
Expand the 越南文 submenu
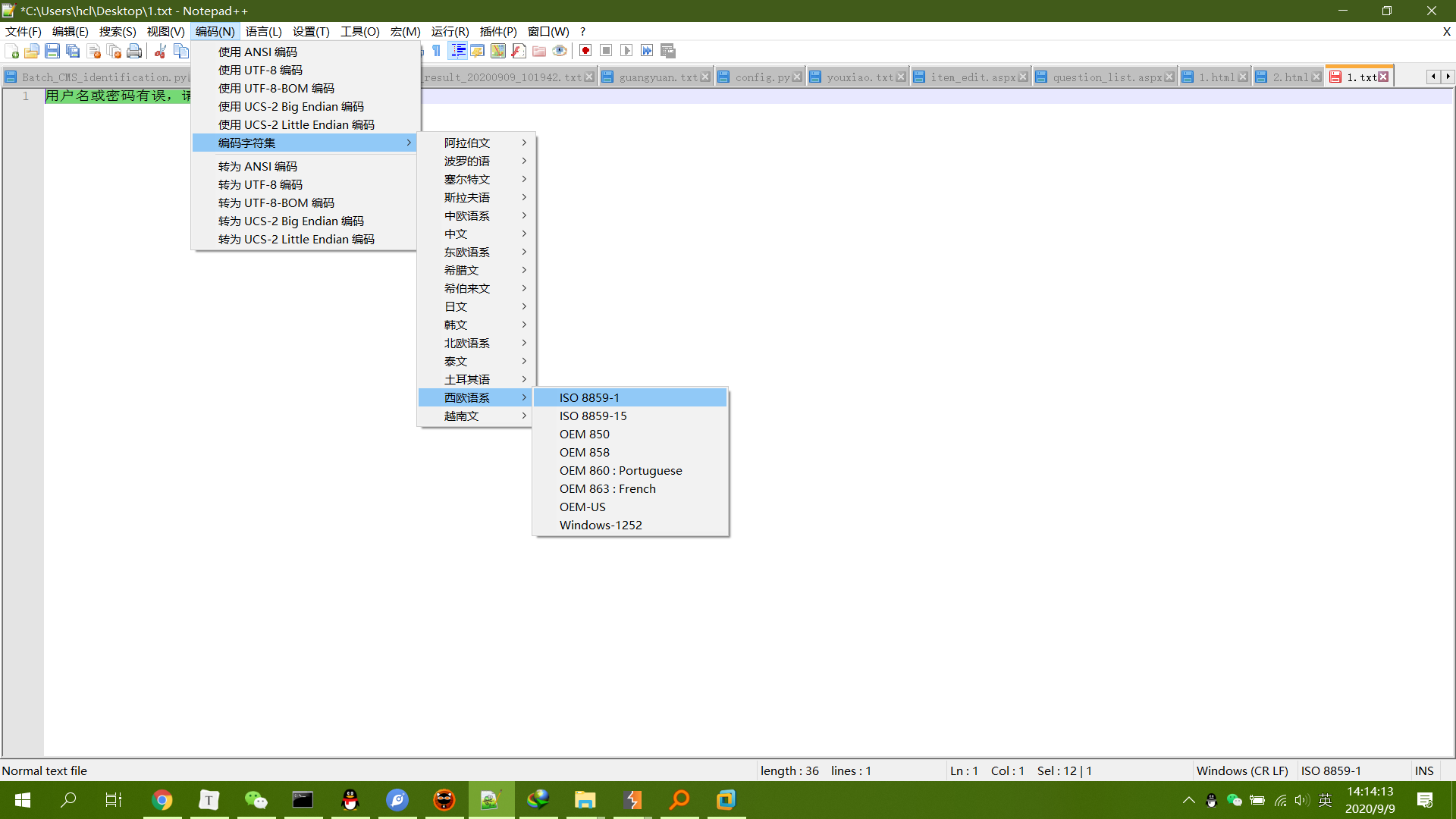[x=476, y=416]
